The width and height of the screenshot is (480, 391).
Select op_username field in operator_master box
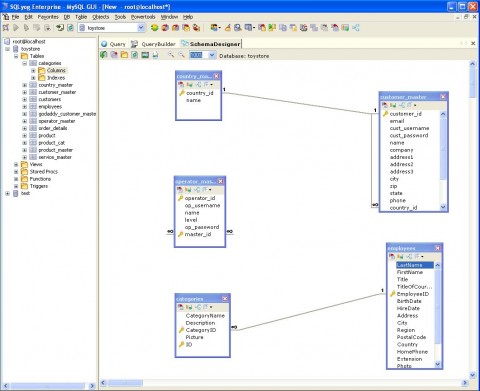202,205
